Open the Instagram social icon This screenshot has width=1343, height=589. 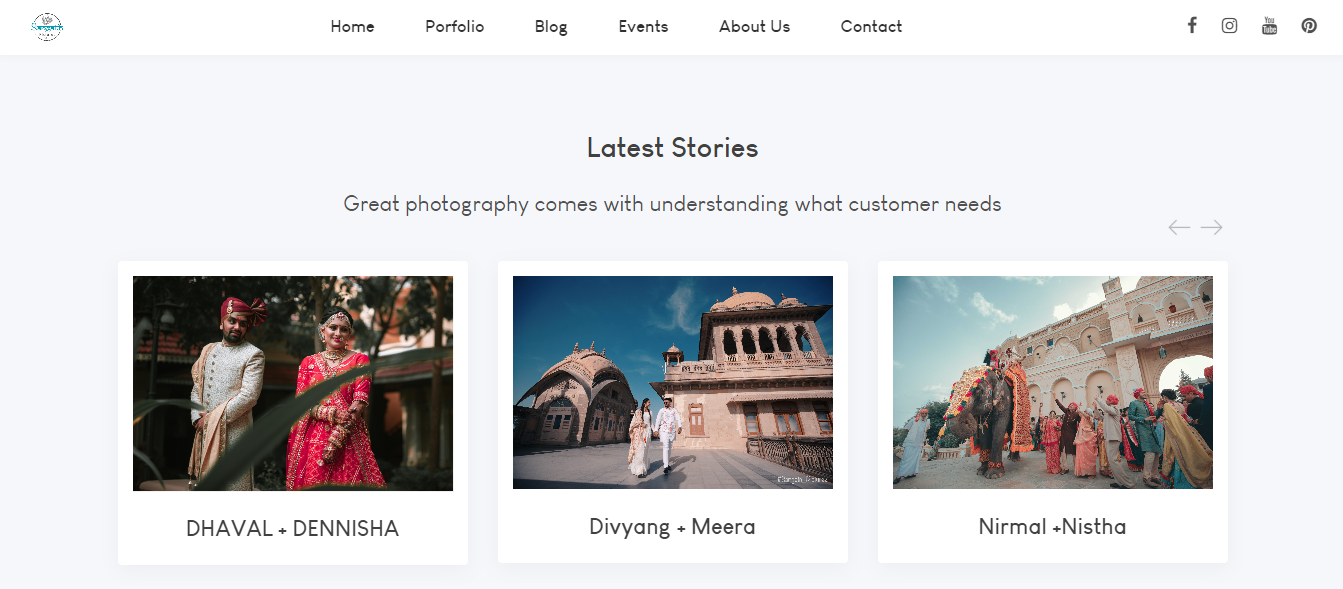tap(1229, 26)
